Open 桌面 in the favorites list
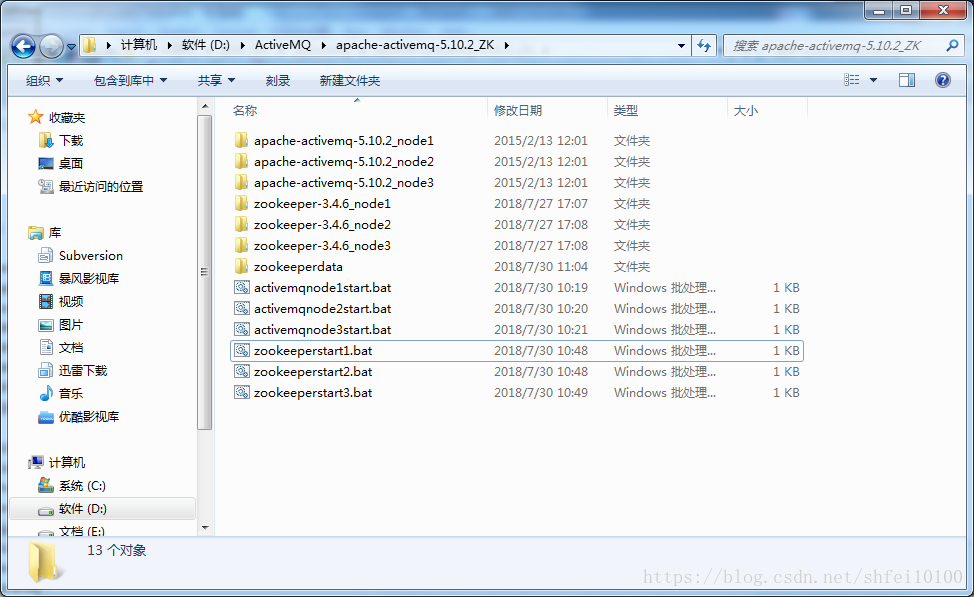Image resolution: width=974 pixels, height=597 pixels. click(x=71, y=163)
